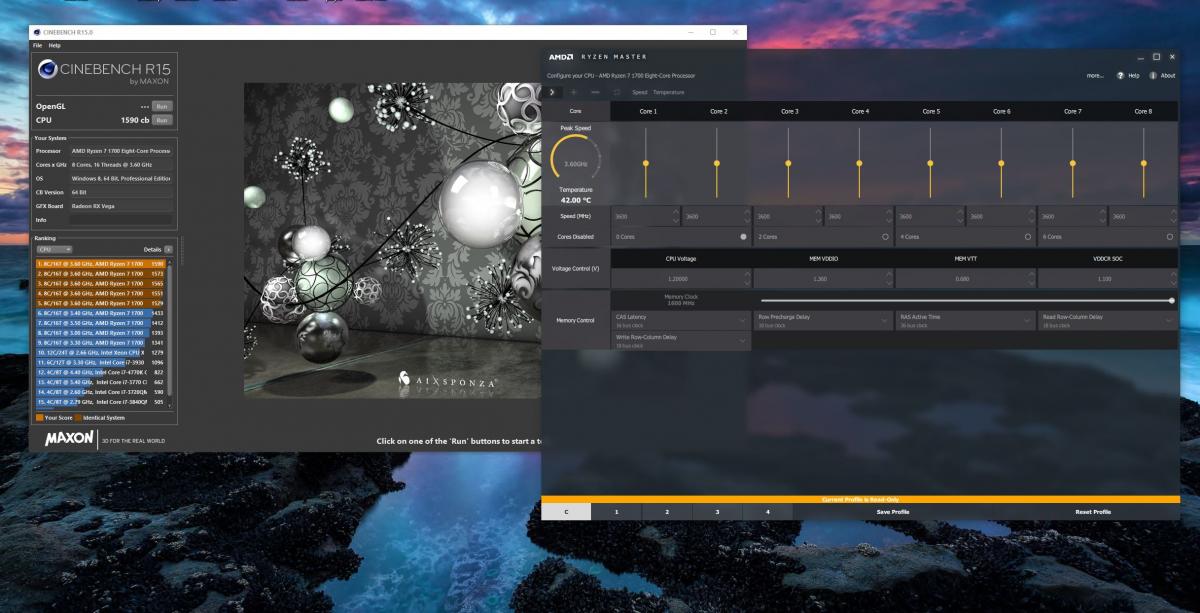
Task: Select the 2 Cores disabled radio button
Action: coord(885,237)
